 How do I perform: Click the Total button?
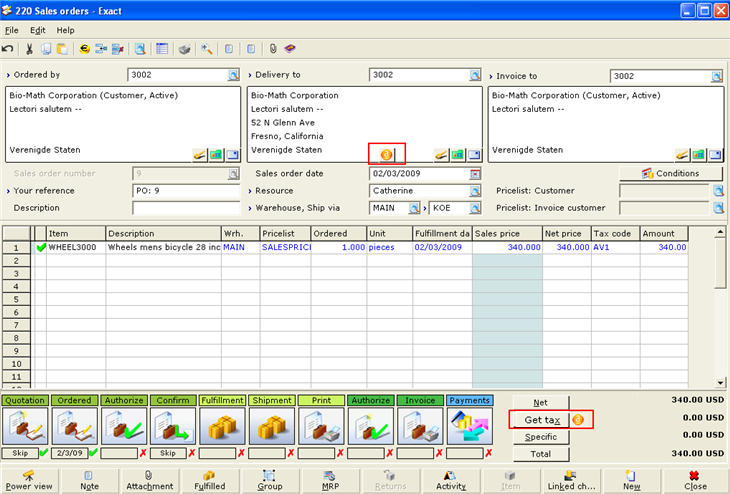541,454
